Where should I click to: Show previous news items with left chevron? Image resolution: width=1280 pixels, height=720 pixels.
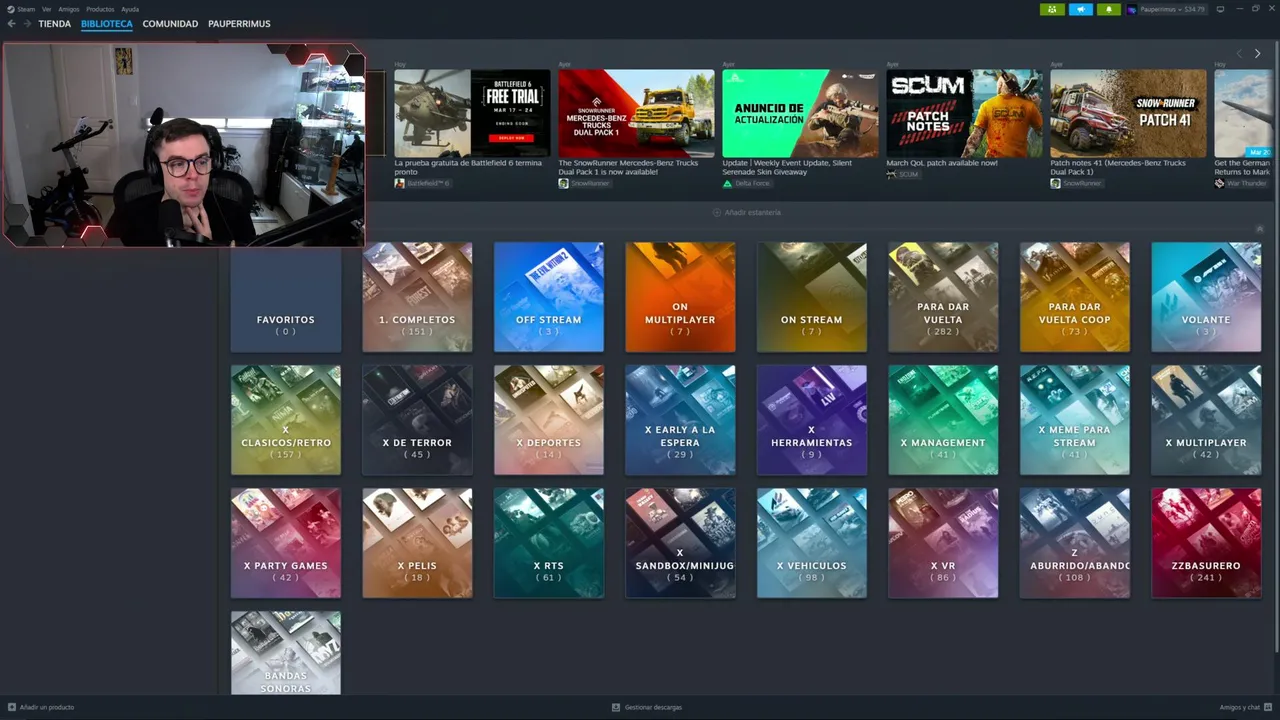[x=1239, y=53]
